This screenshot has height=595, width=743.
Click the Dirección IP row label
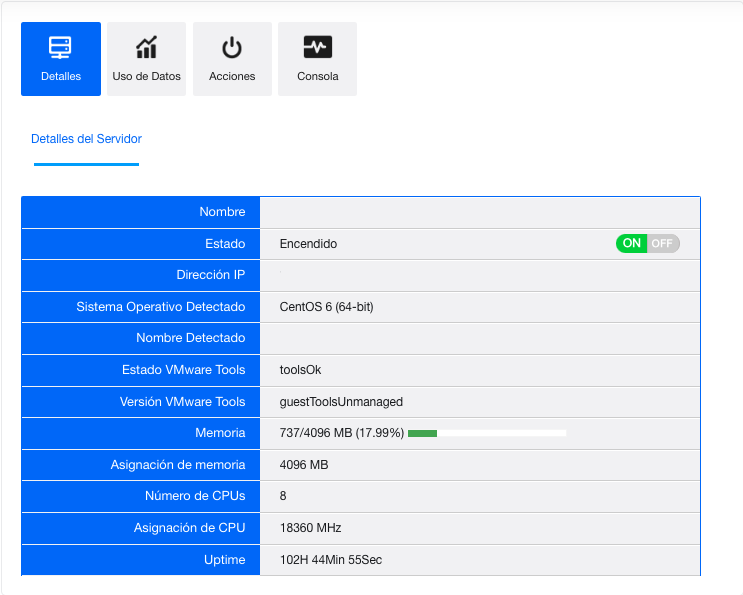(x=211, y=275)
